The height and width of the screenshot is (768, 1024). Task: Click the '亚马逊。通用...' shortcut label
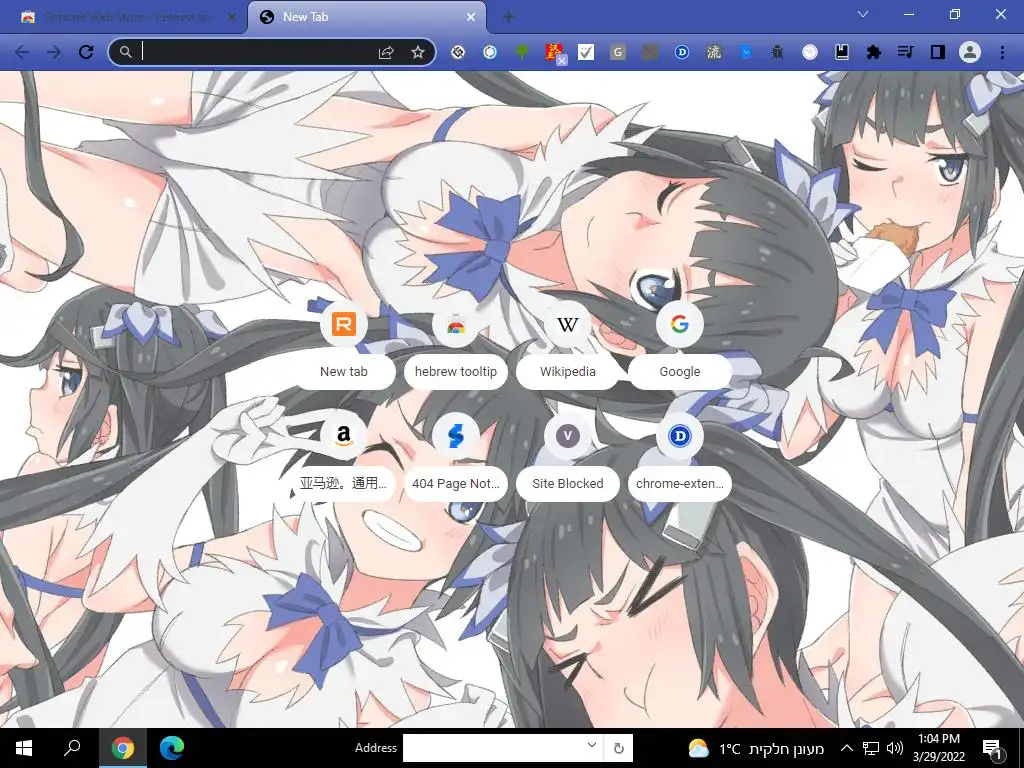click(x=344, y=484)
